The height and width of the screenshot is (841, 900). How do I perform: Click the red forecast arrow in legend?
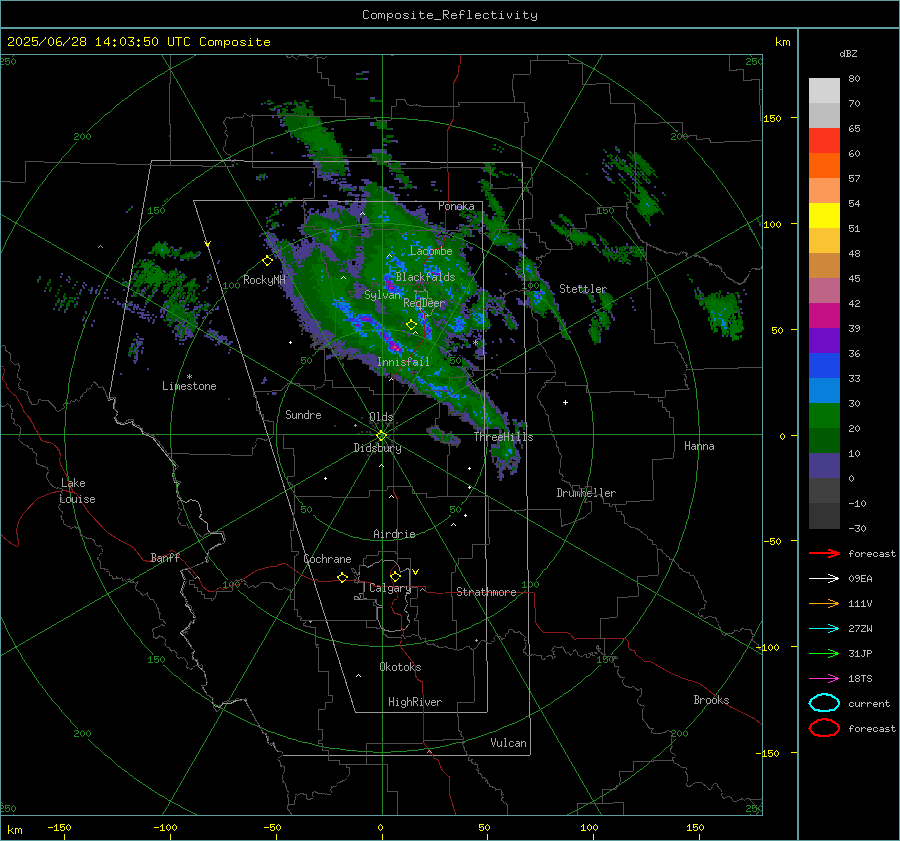coord(824,553)
